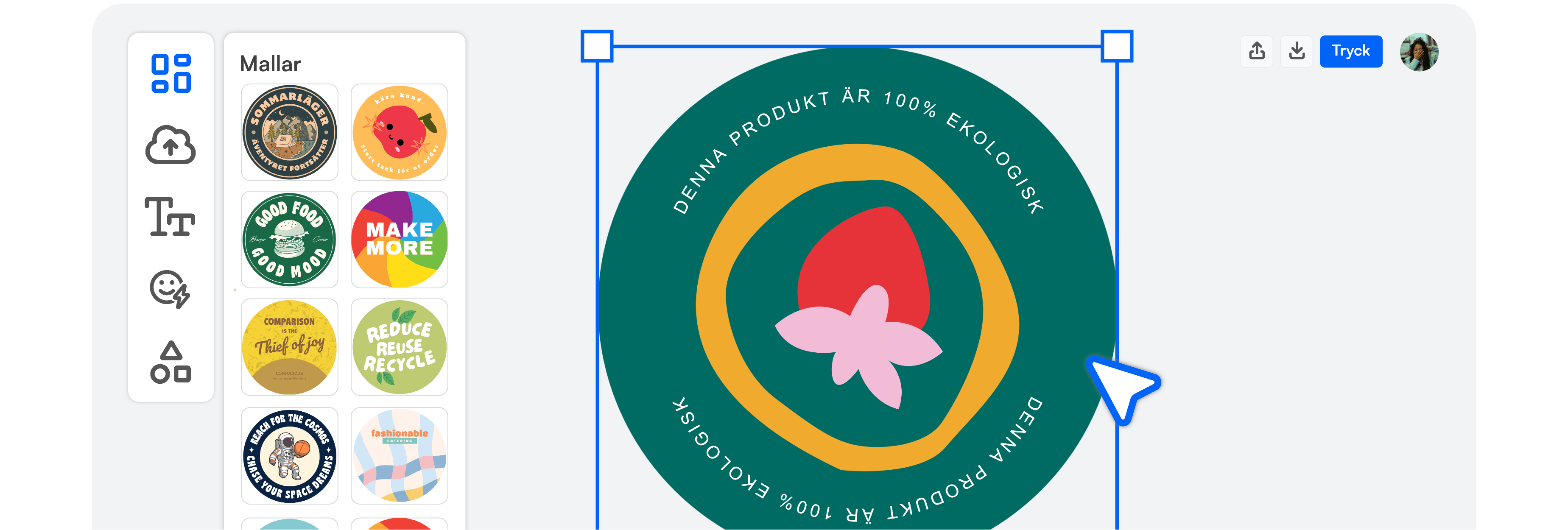Viewport: 1568px width, 530px height.
Task: Choose the Sommarläger camping template
Action: coord(290,133)
